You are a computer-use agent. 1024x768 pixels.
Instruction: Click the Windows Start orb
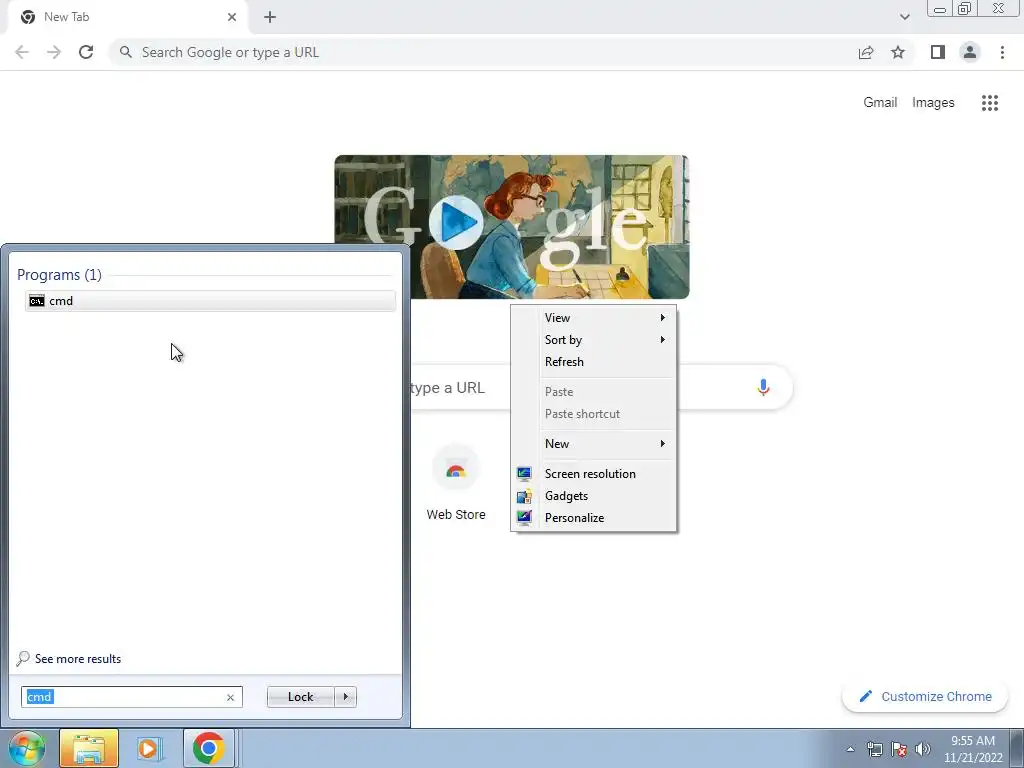pyautogui.click(x=27, y=748)
